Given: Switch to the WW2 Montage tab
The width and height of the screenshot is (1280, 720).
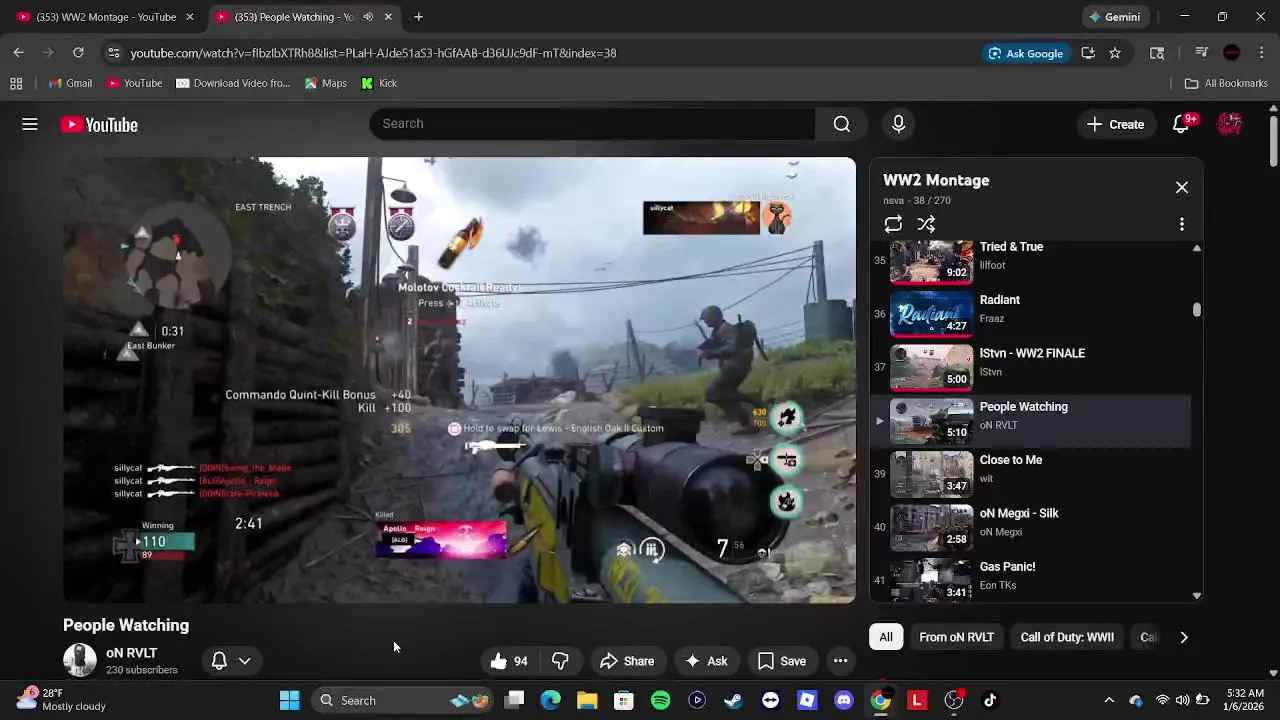Looking at the screenshot, I should click(x=105, y=17).
